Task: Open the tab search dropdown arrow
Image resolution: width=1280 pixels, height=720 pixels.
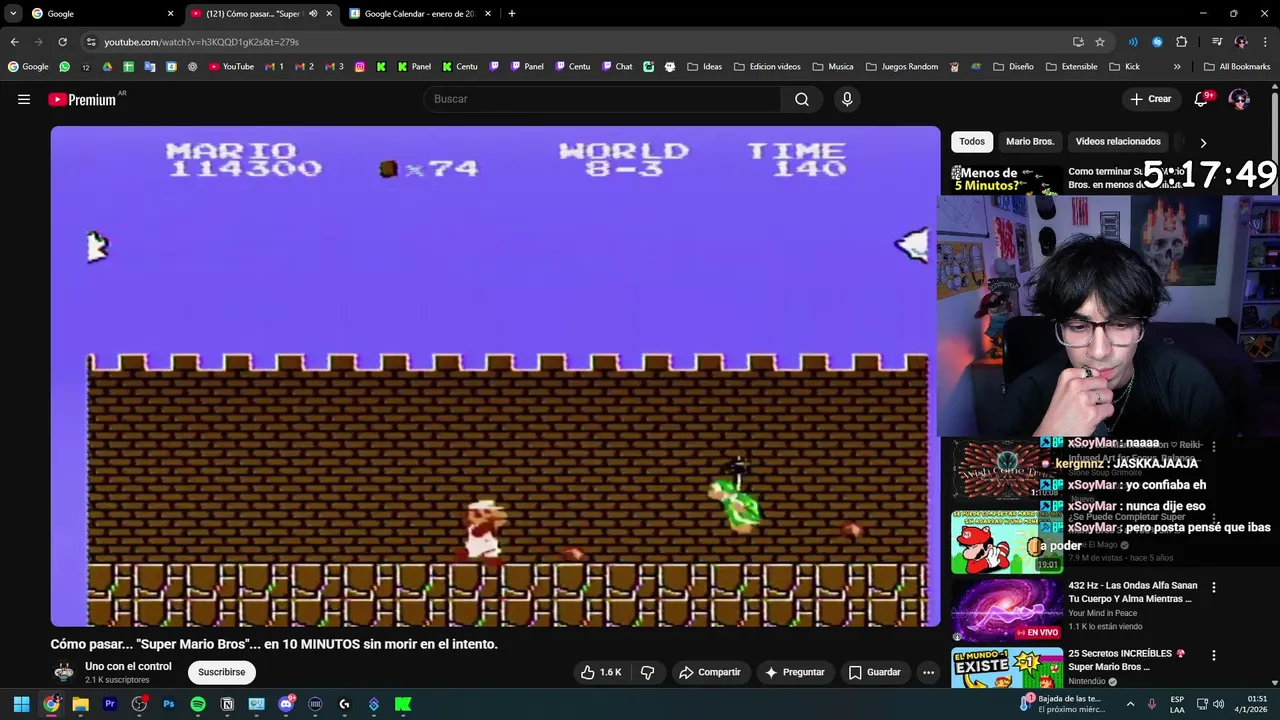Action: [13, 14]
